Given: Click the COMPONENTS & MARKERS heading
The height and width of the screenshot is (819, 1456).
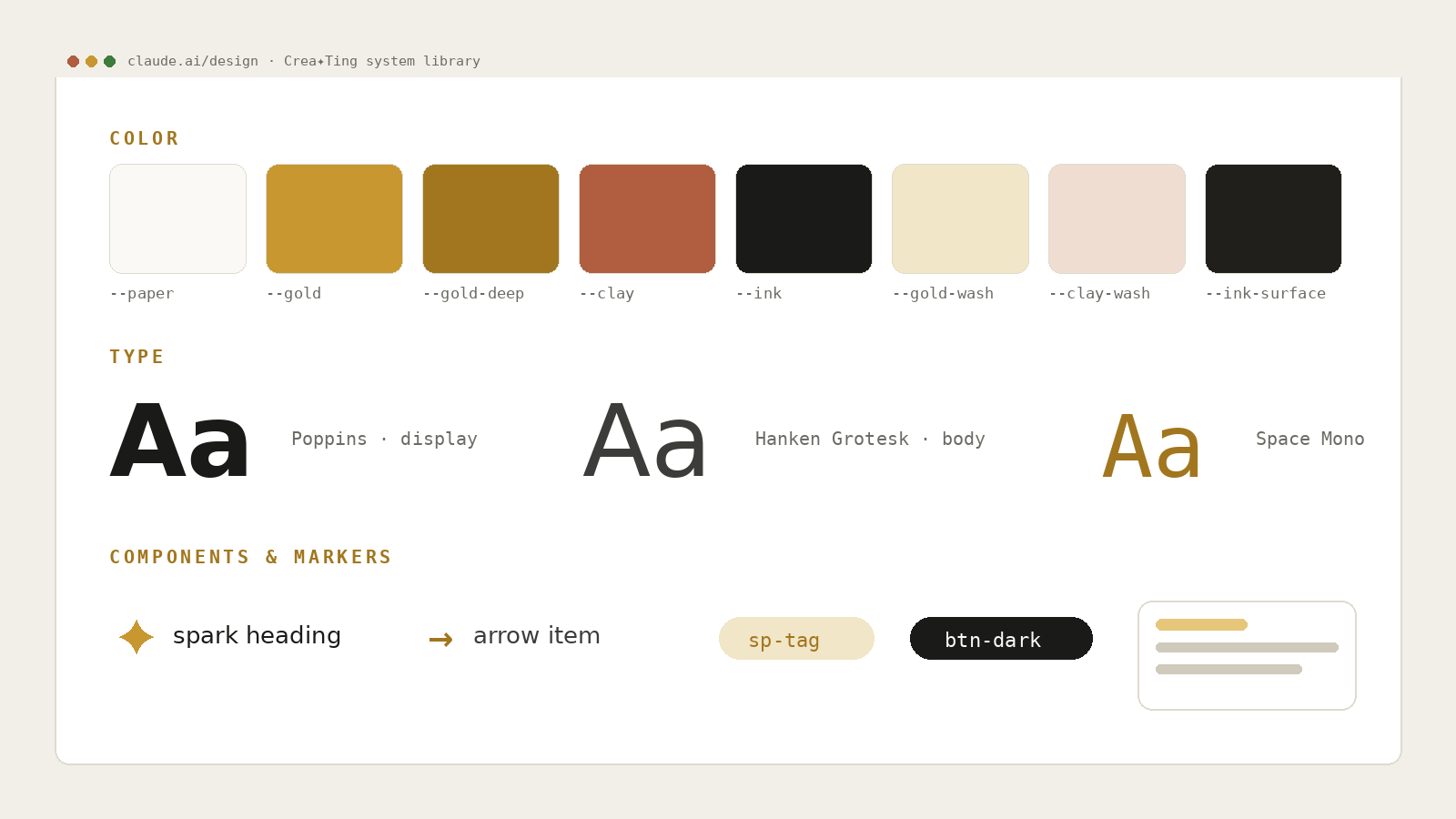Looking at the screenshot, I should click(x=250, y=557).
